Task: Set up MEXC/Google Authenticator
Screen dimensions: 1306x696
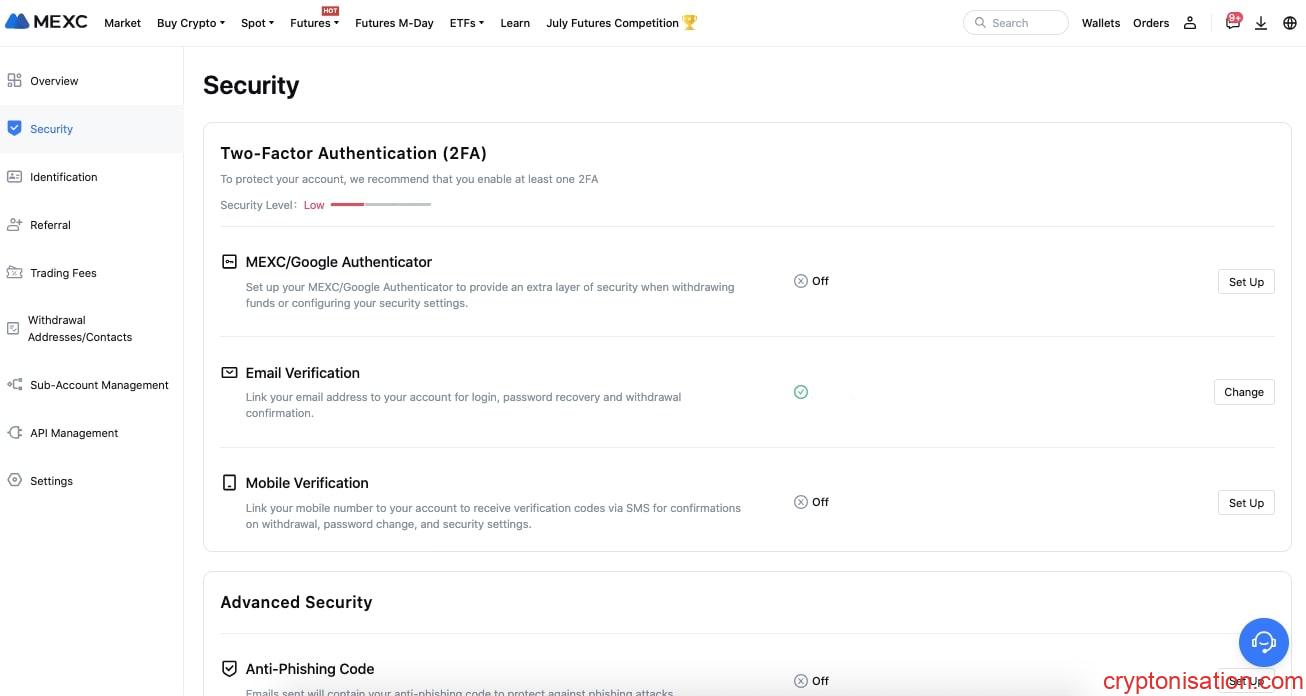Action: point(1245,282)
